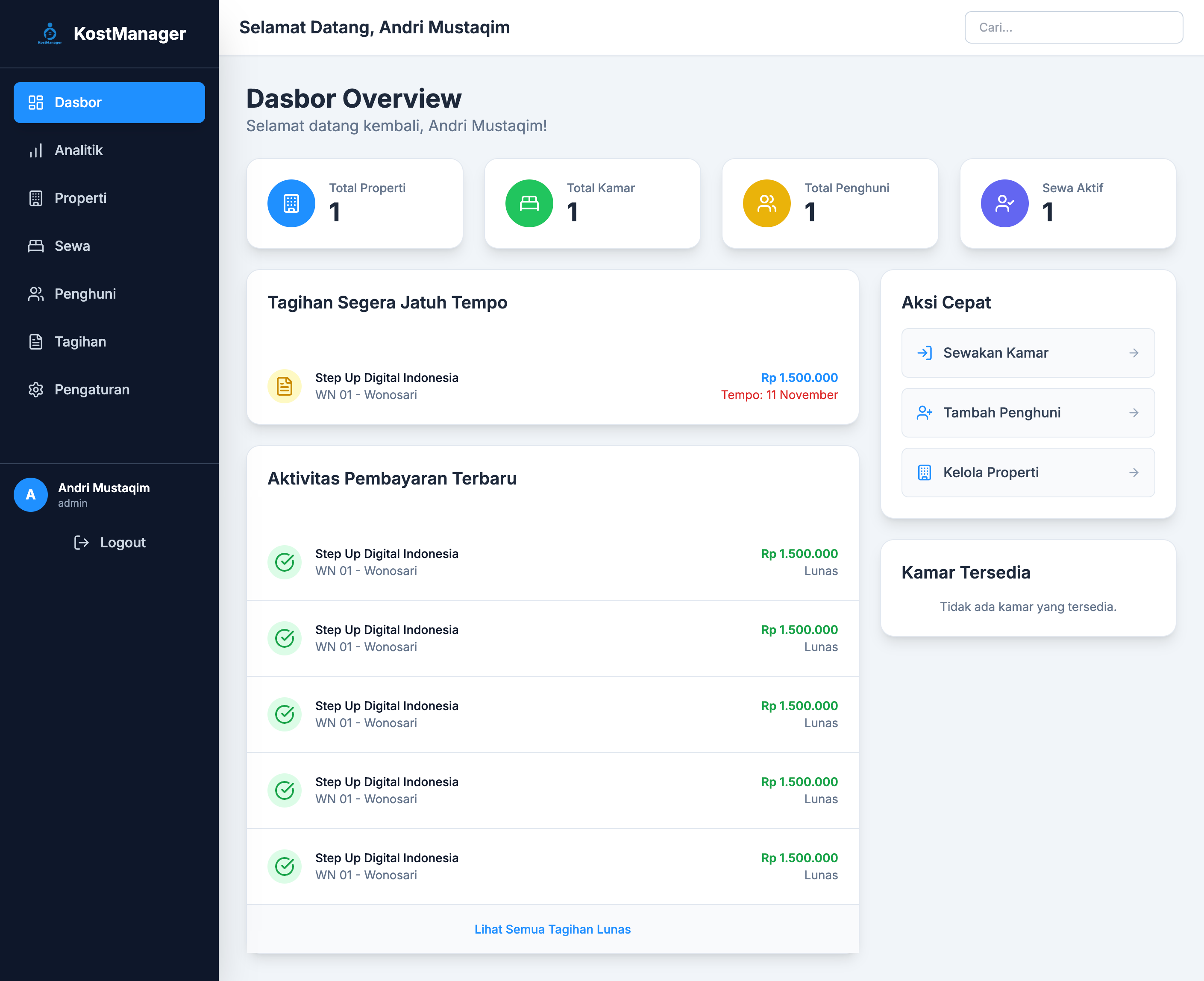Open Properti via the building icon
The image size is (1204, 981).
point(35,198)
